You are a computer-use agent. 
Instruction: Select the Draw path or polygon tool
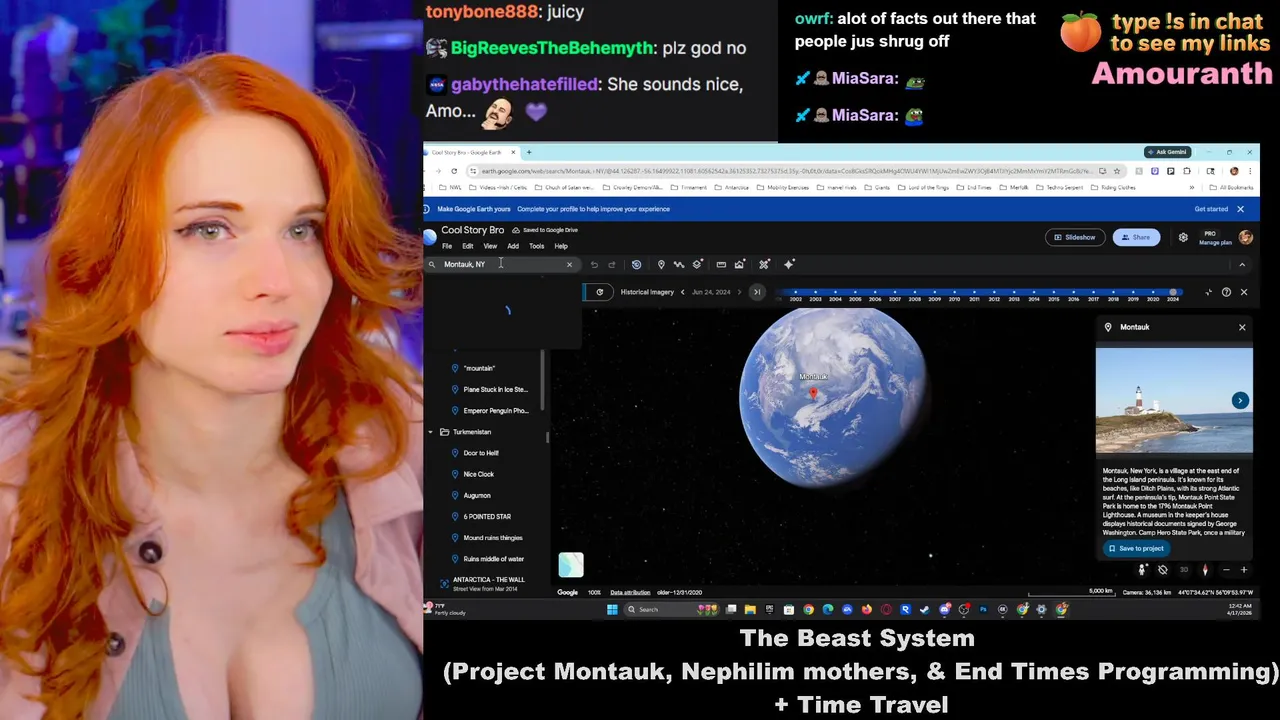(679, 264)
